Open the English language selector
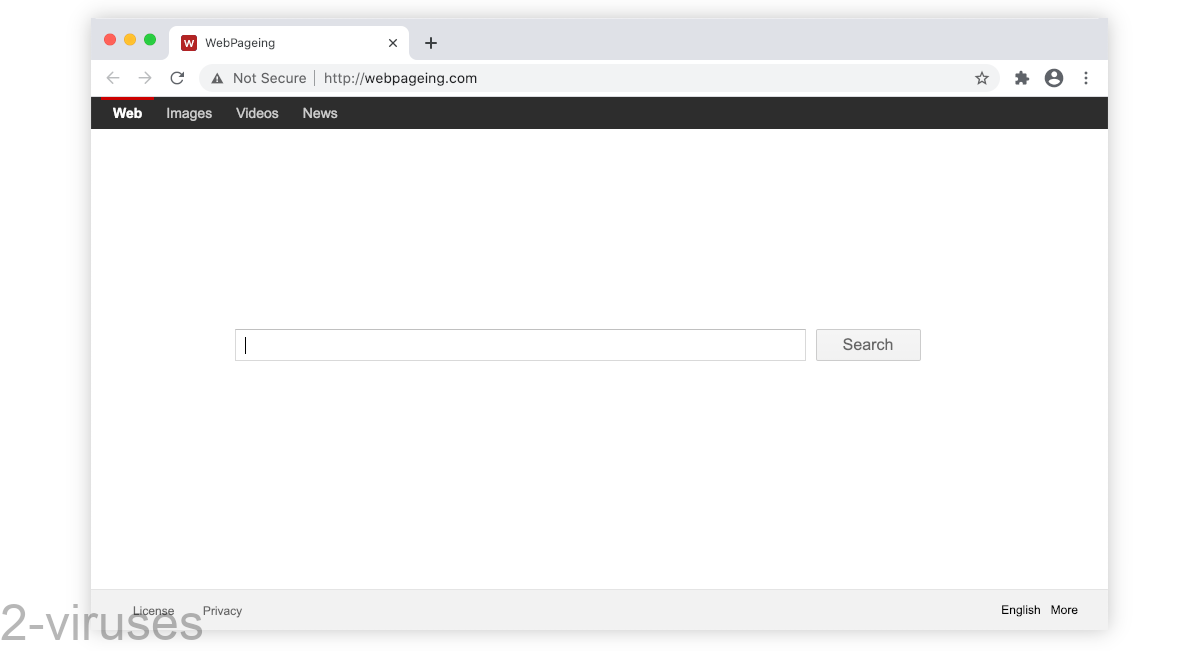 coord(1020,610)
